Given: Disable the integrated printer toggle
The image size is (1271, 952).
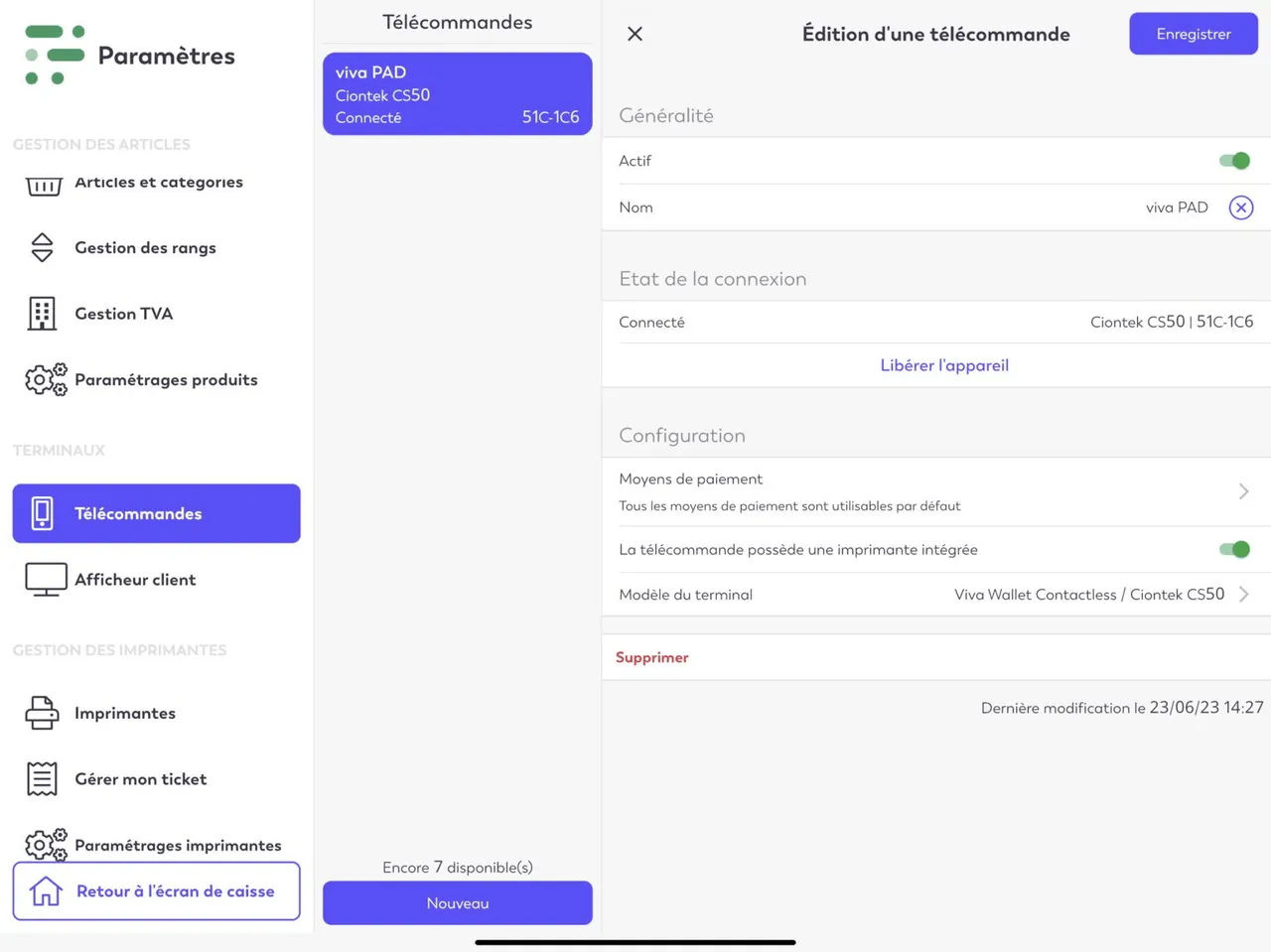Looking at the screenshot, I should [x=1234, y=549].
